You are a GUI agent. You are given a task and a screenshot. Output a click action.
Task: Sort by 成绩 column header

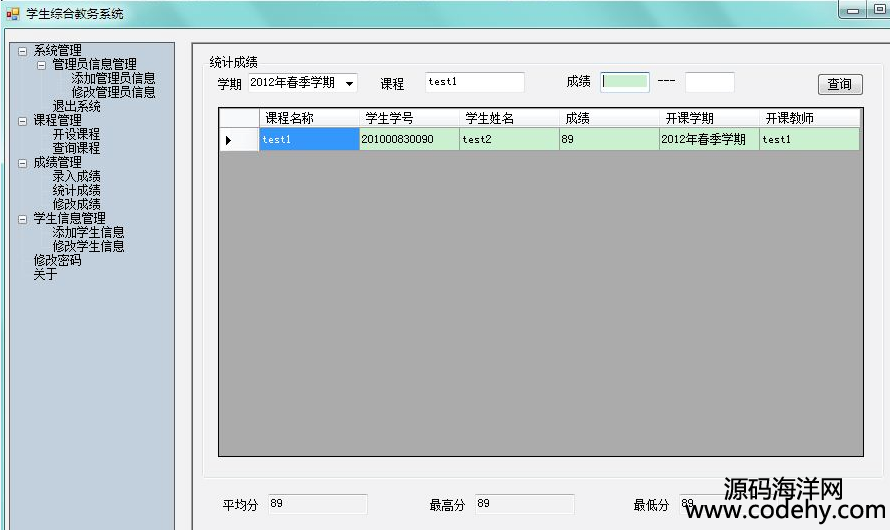pos(609,118)
